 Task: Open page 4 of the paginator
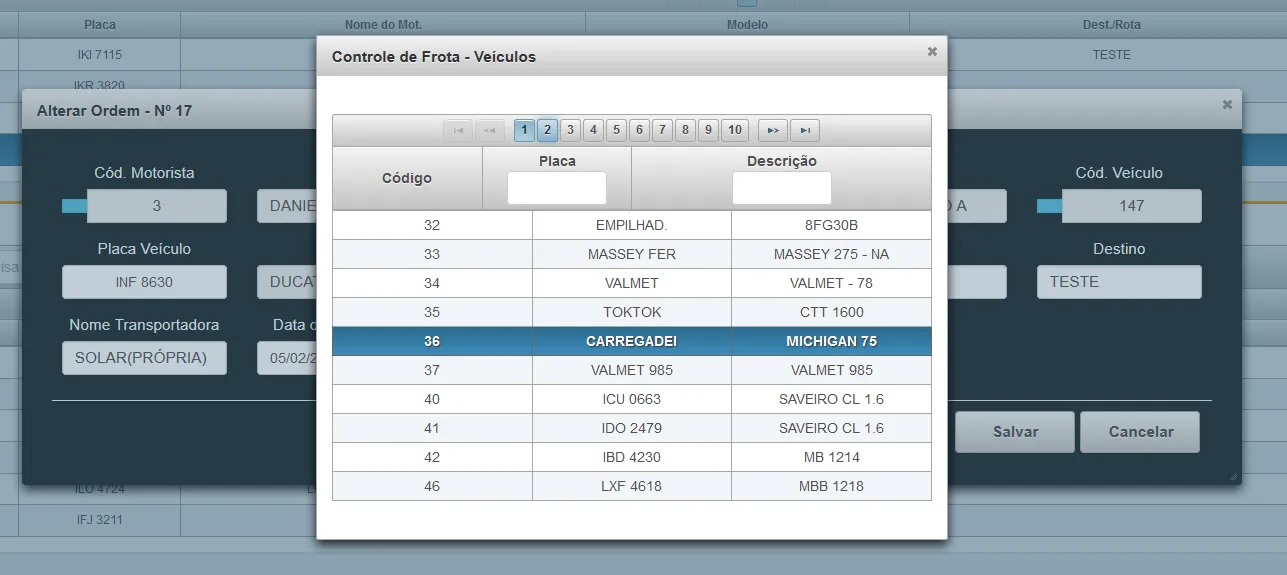click(593, 130)
